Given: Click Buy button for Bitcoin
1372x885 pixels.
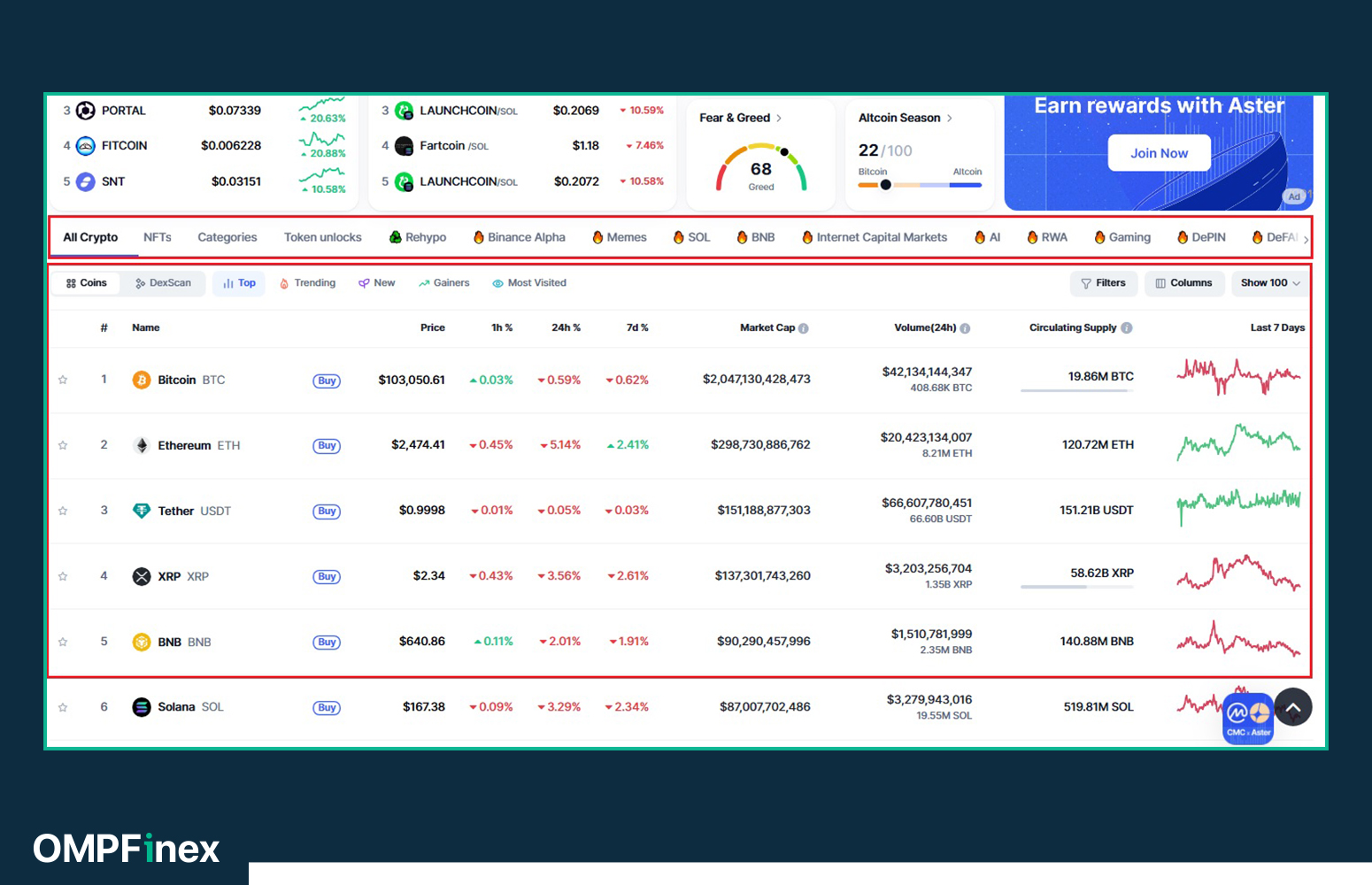Looking at the screenshot, I should (x=327, y=381).
